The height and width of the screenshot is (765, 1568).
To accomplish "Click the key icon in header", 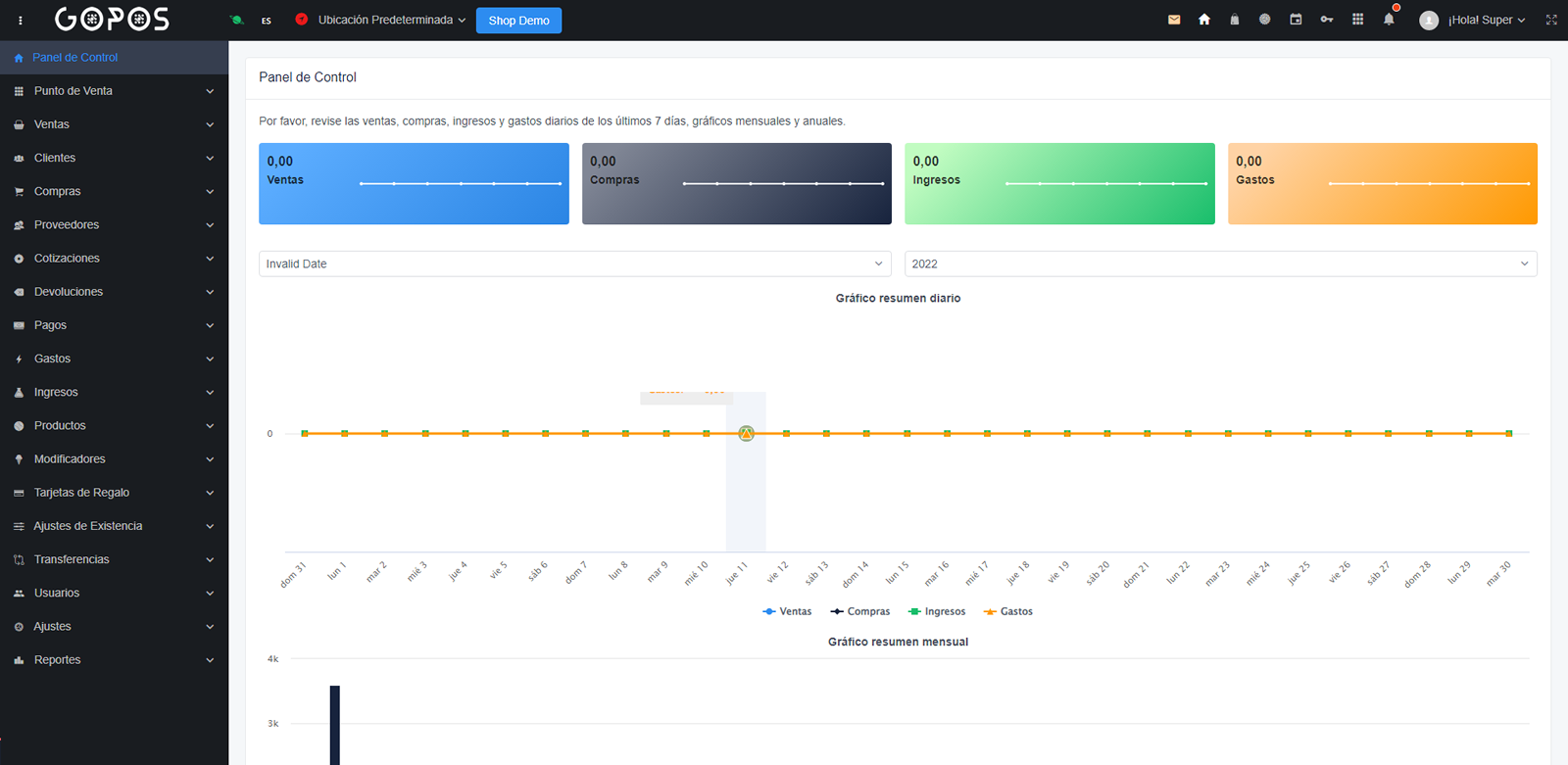I will point(1327,20).
